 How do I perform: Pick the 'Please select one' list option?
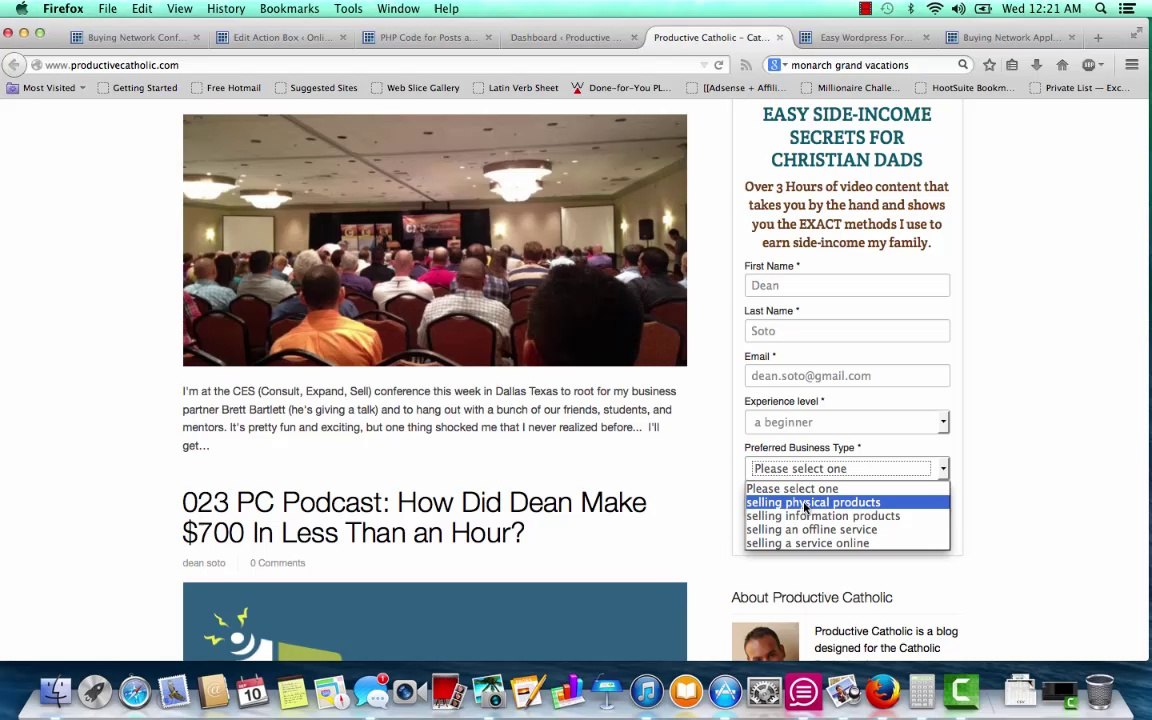coord(846,489)
